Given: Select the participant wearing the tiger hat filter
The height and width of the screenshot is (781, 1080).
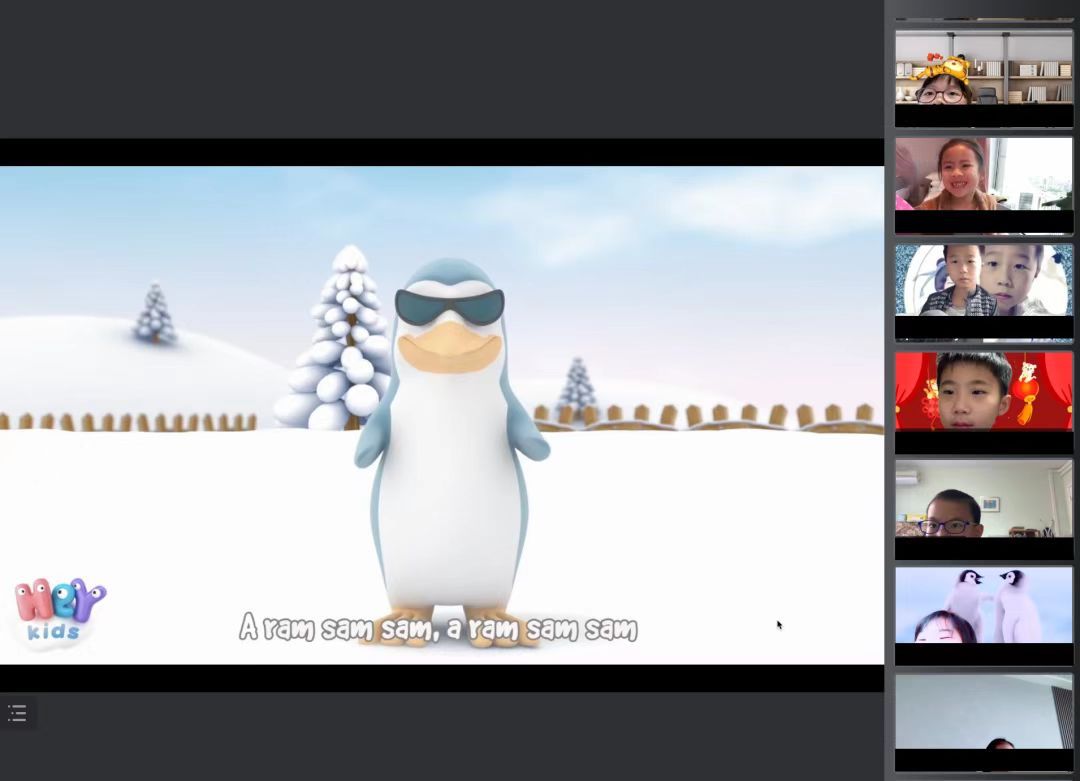Looking at the screenshot, I should [984, 78].
